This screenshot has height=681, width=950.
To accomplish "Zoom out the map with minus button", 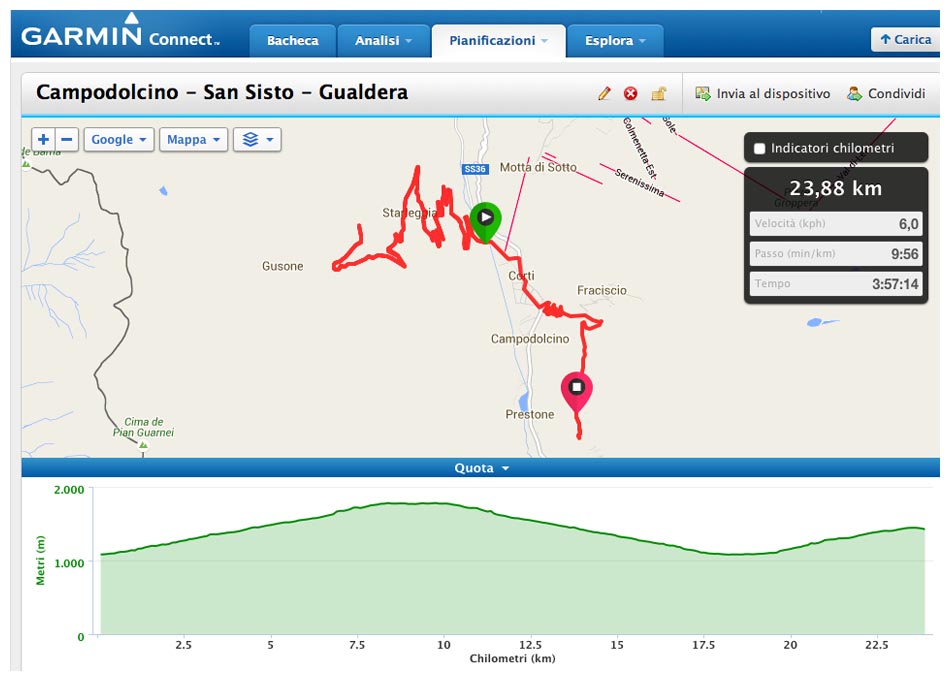I will 67,139.
